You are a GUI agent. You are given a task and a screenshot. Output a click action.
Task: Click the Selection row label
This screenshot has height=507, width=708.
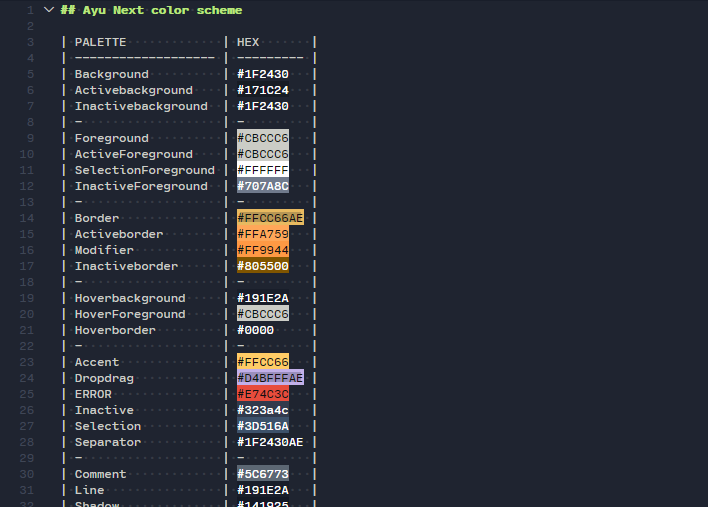108,426
